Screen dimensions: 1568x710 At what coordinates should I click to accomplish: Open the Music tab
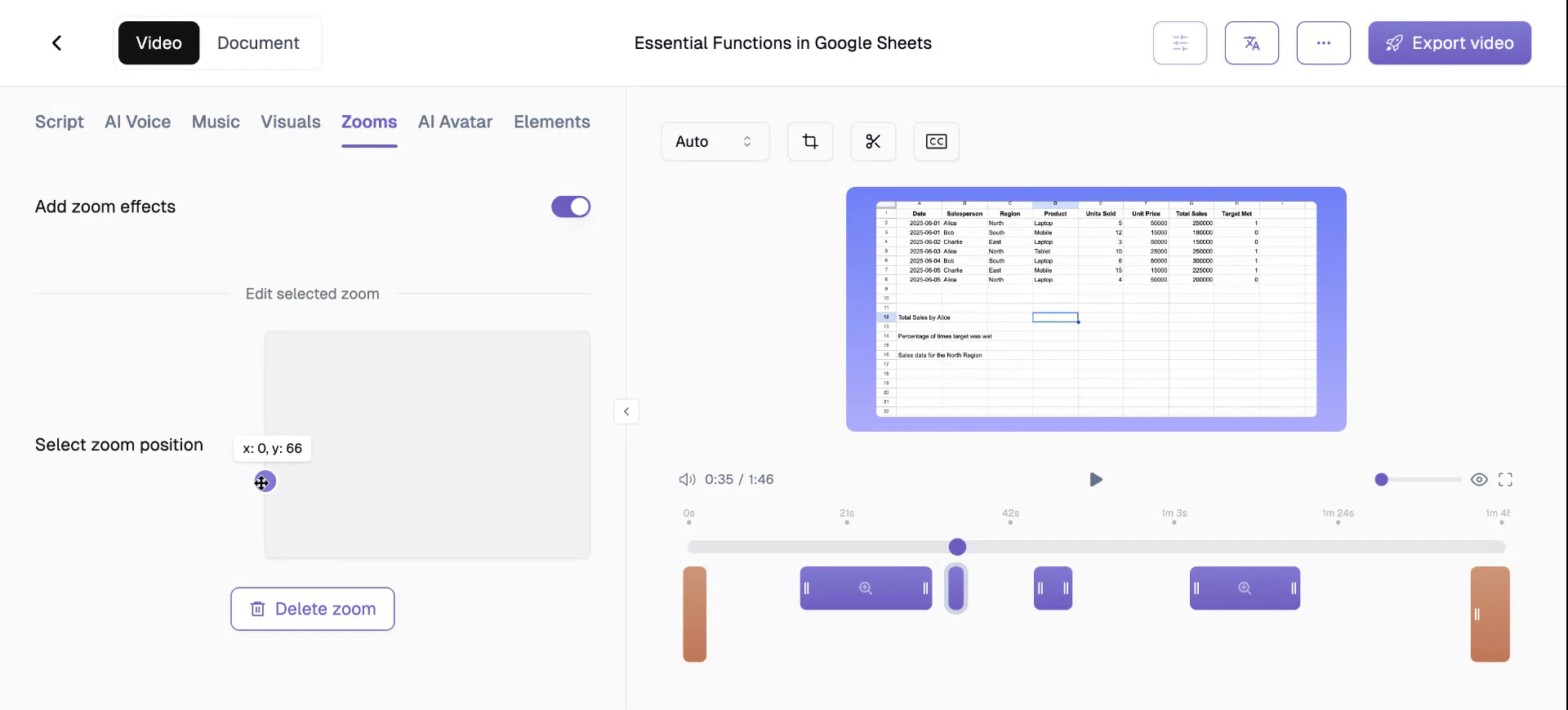click(x=216, y=122)
